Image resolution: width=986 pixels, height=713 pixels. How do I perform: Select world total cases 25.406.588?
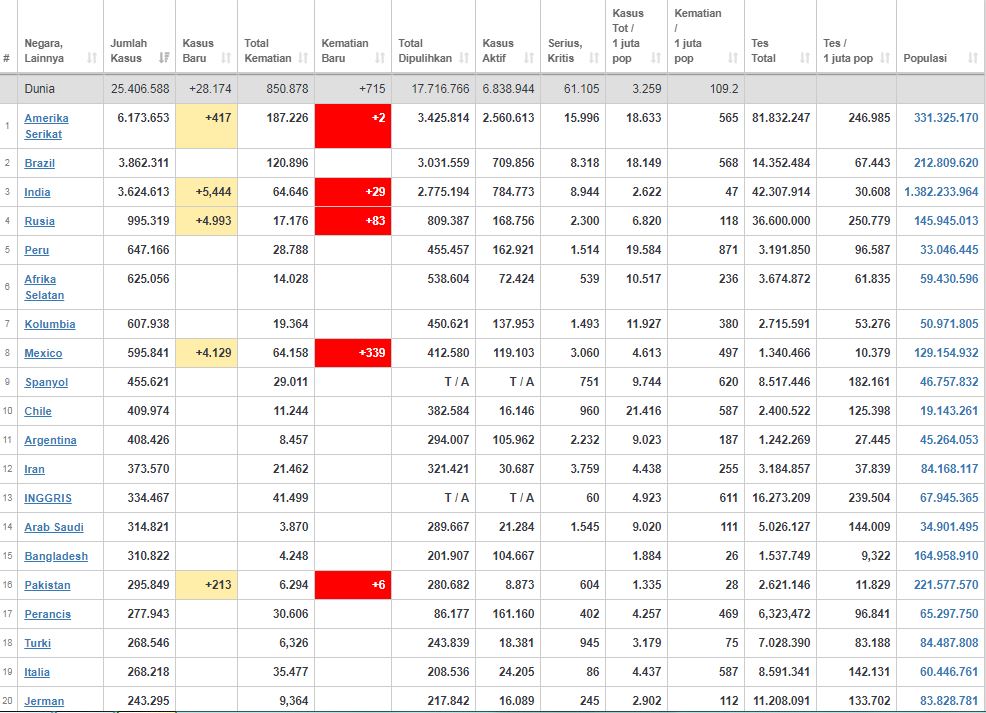[x=140, y=89]
